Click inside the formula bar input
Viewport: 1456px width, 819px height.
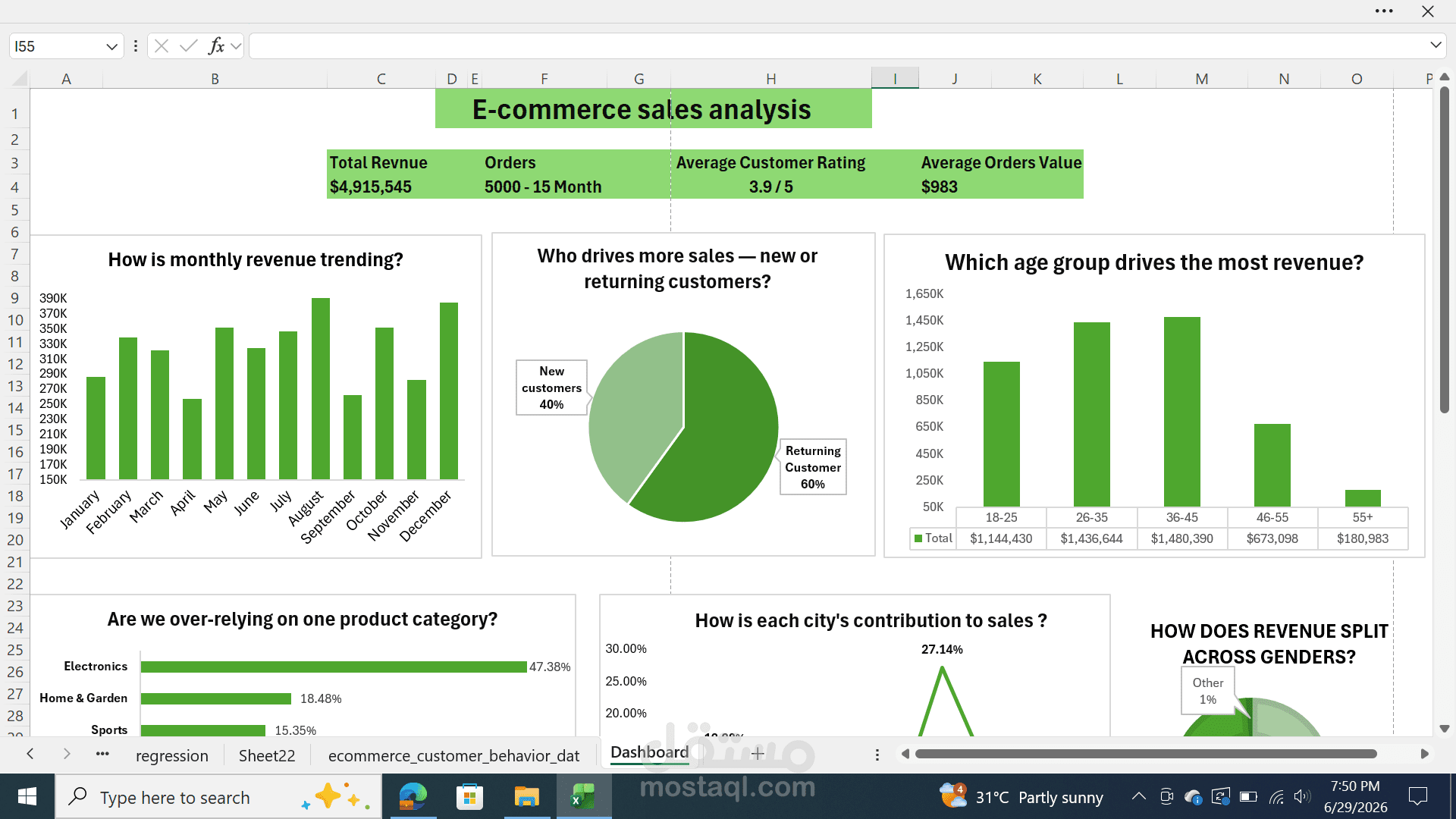point(838,46)
